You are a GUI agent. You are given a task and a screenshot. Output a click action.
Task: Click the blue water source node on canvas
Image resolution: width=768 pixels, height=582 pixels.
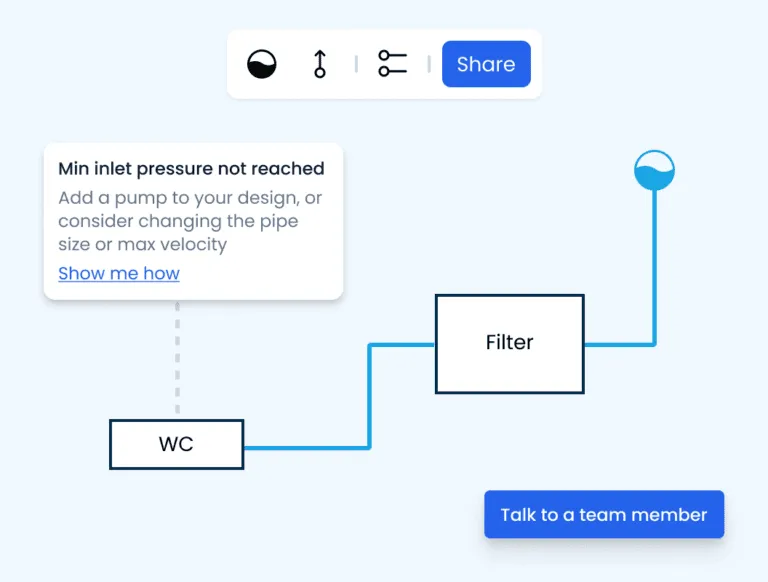tap(655, 170)
